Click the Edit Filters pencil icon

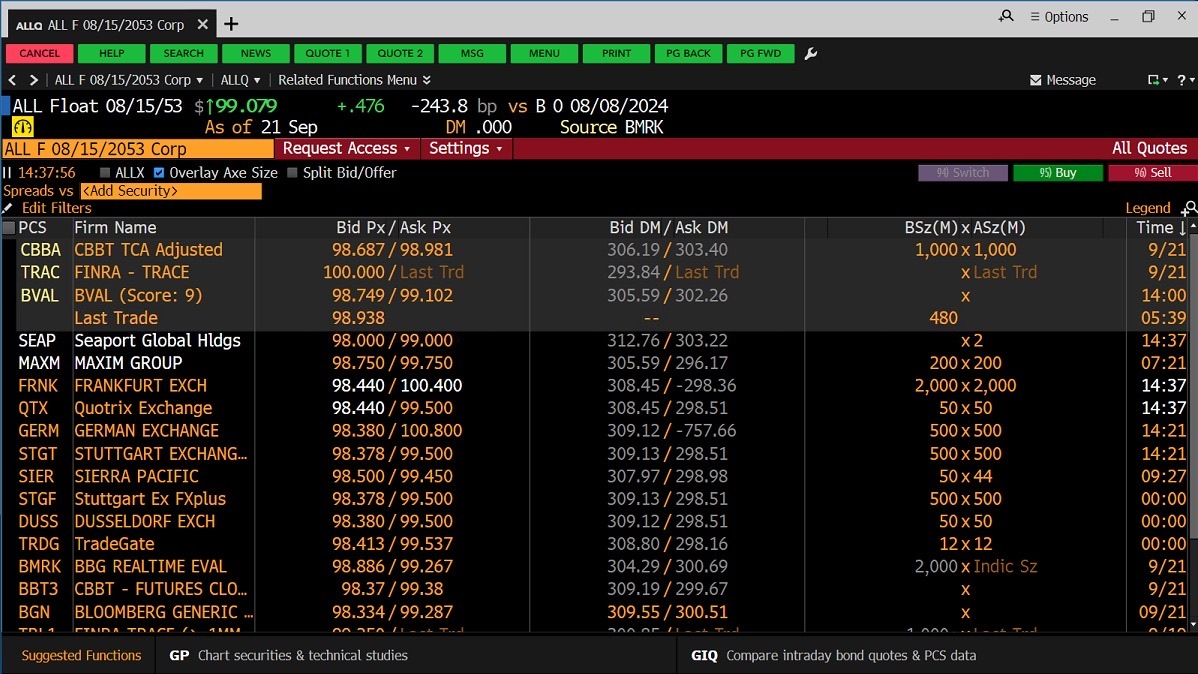pos(8,208)
